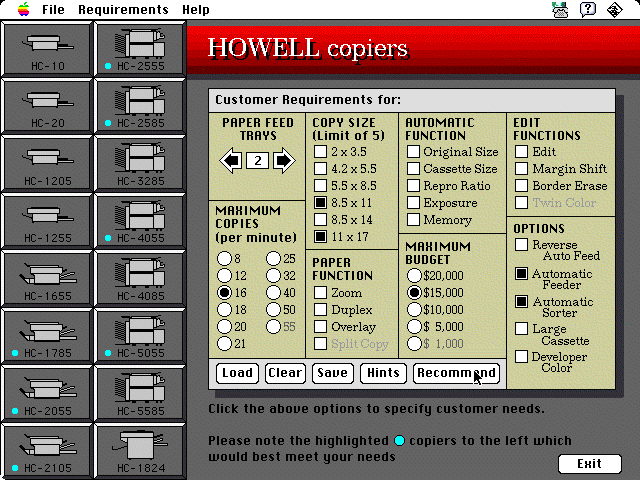Enable the Overlay paper function

click(320, 327)
